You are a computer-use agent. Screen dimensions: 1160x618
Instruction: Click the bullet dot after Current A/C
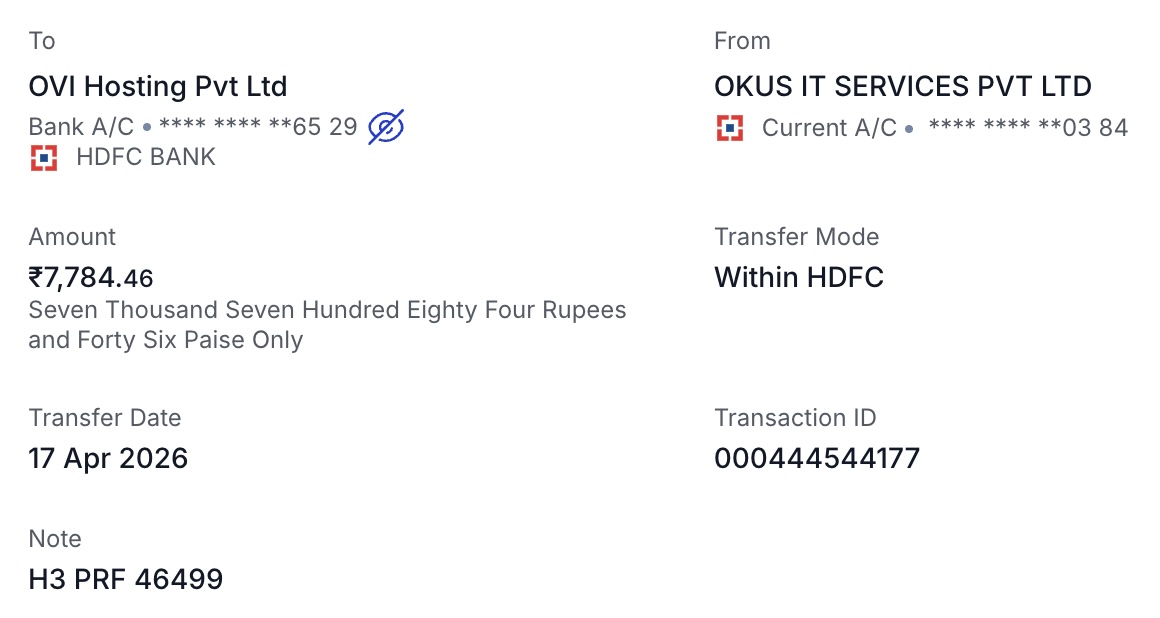point(908,128)
